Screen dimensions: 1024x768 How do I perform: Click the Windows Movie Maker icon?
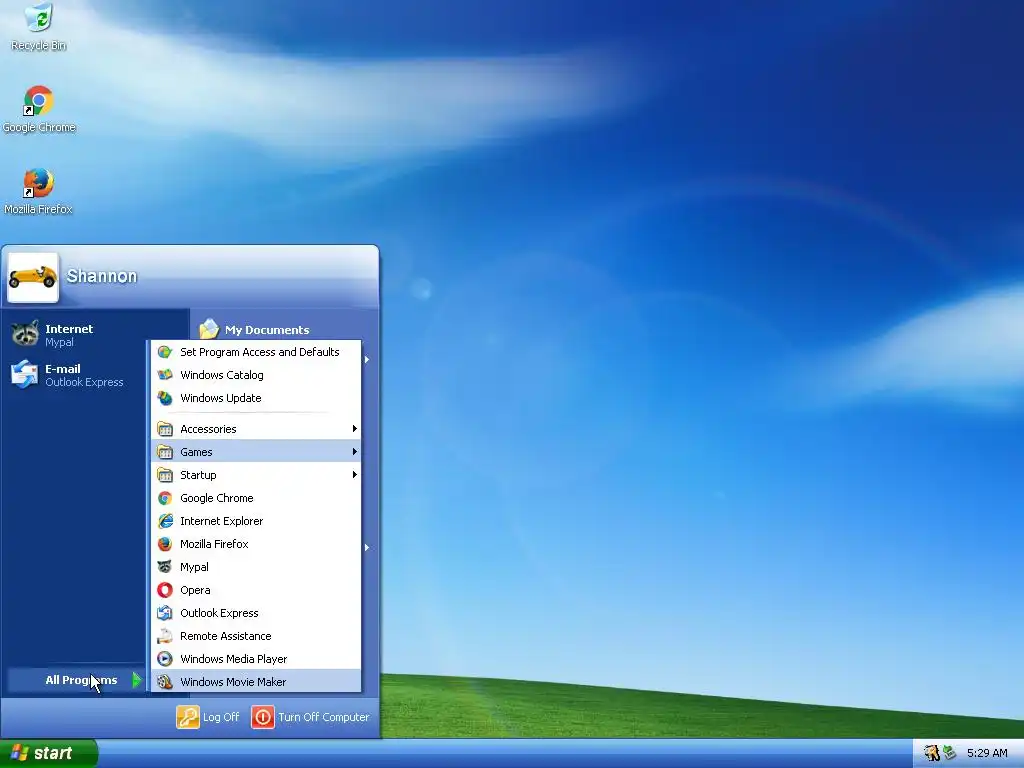[165, 682]
